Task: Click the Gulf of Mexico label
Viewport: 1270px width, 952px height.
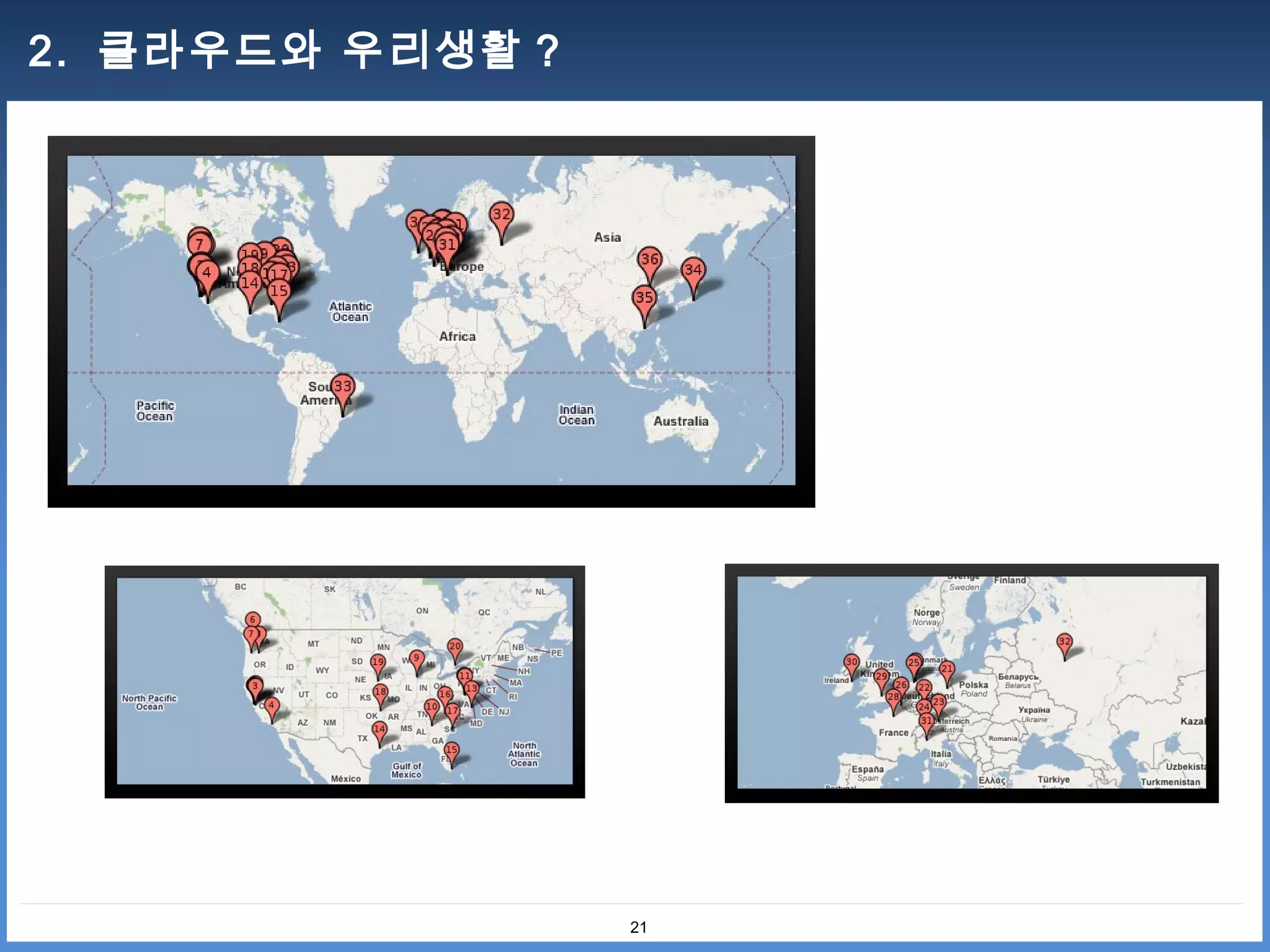Action: 406,770
